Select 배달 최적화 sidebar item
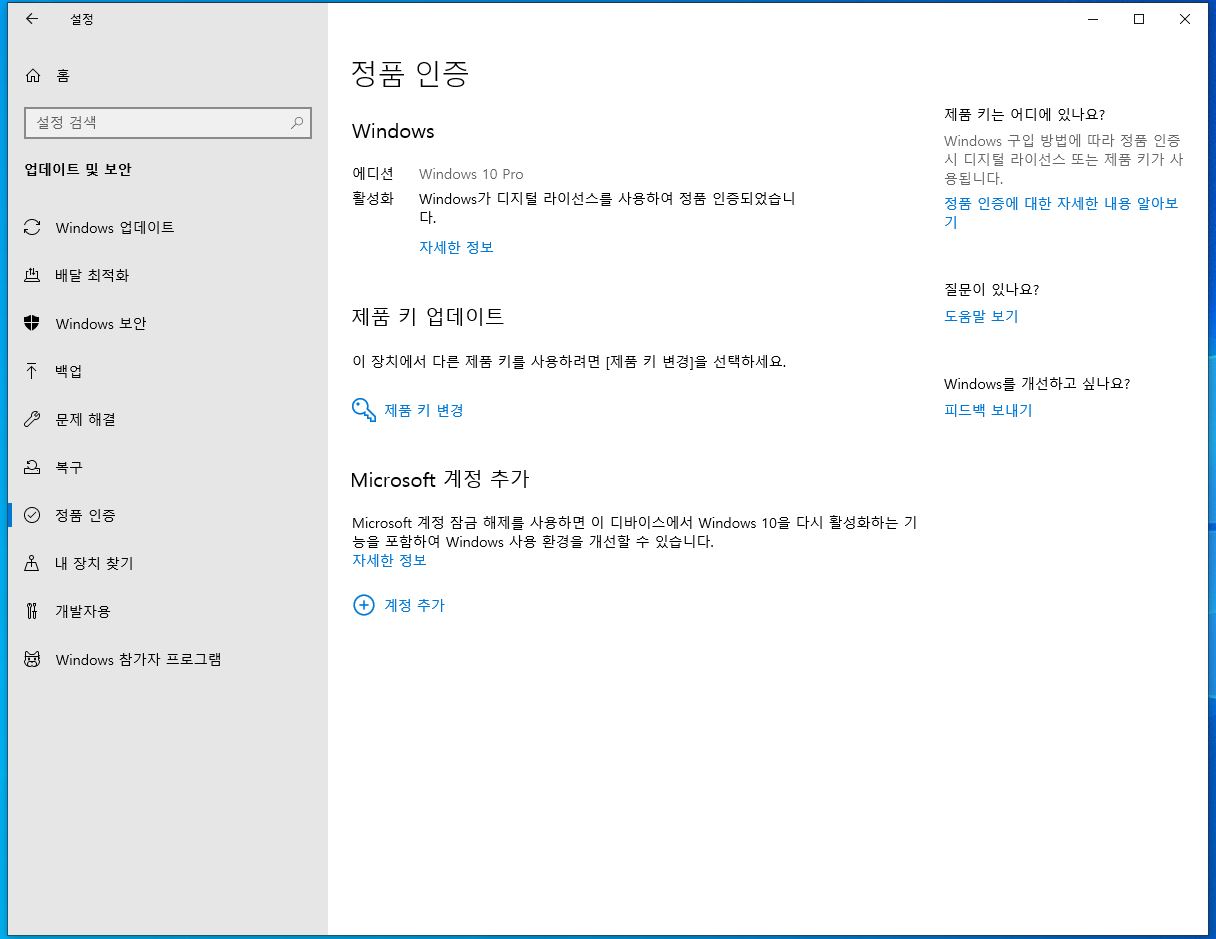The image size is (1216, 939). click(x=168, y=275)
